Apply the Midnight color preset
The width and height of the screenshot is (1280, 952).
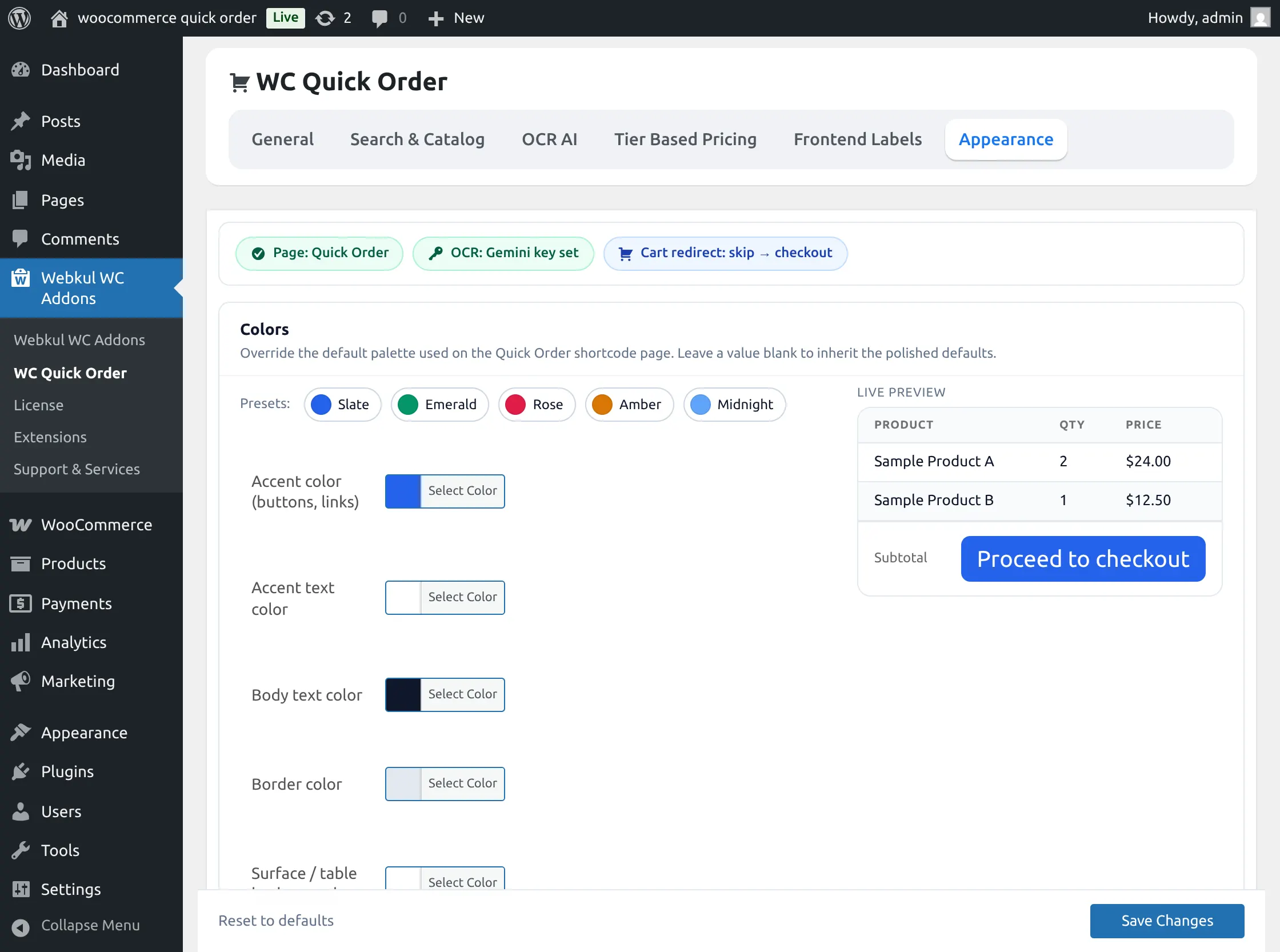(x=734, y=404)
